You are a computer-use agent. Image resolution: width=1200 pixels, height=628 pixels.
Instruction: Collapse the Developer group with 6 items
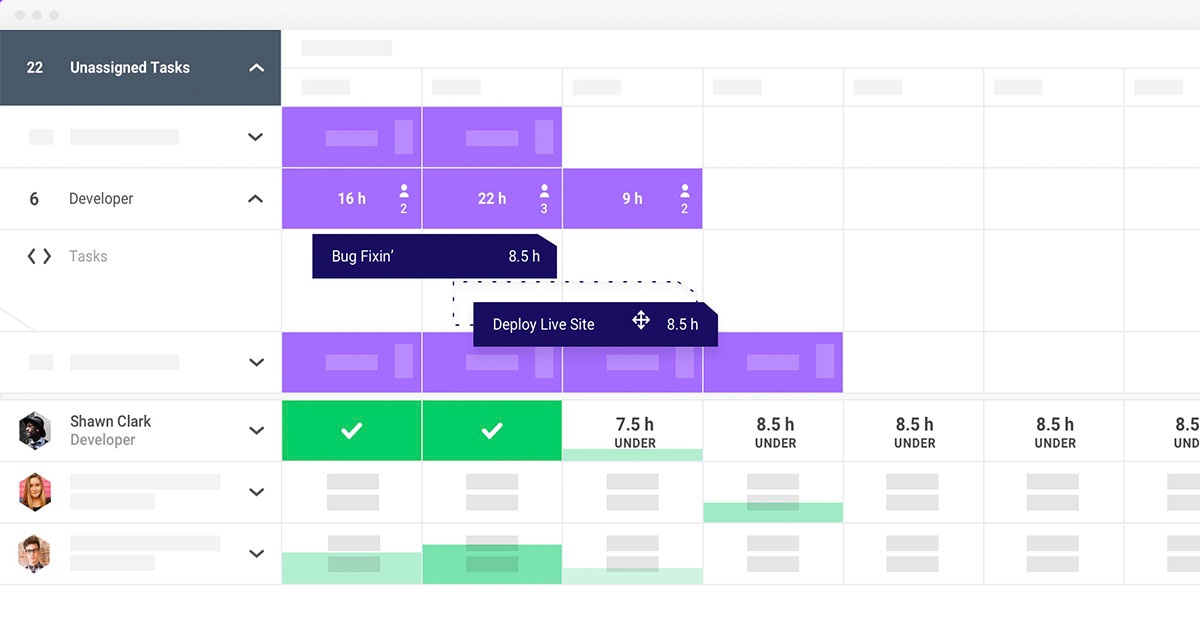(x=257, y=198)
